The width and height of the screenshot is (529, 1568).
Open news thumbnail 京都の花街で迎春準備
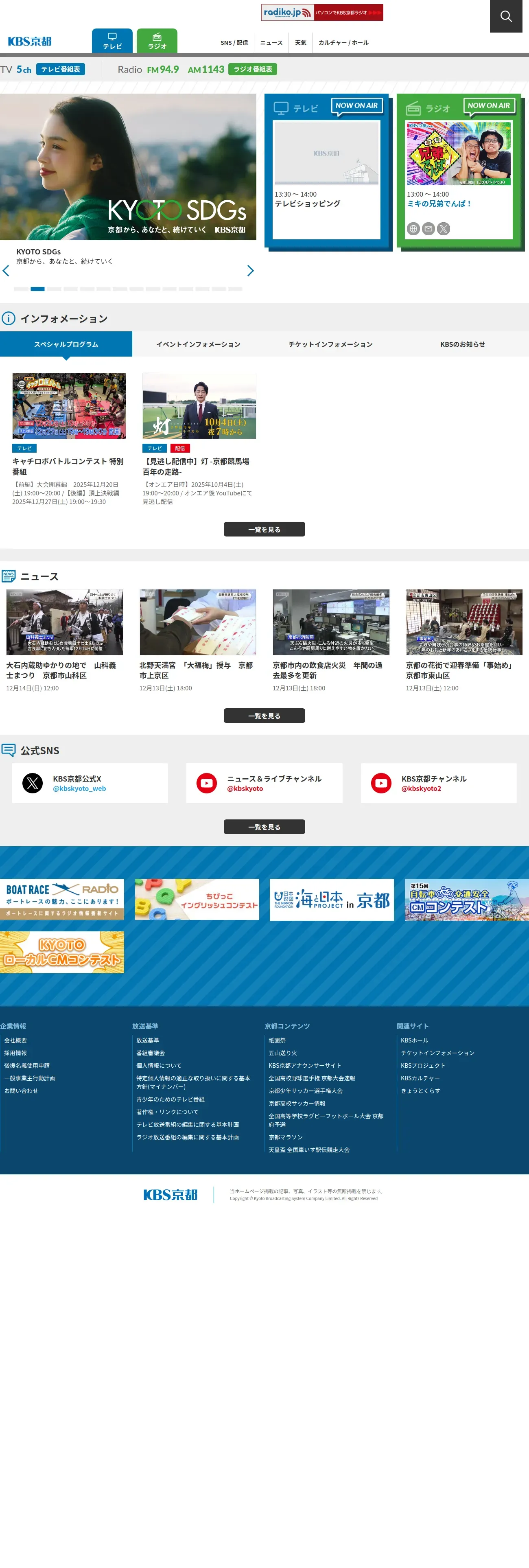[x=464, y=622]
